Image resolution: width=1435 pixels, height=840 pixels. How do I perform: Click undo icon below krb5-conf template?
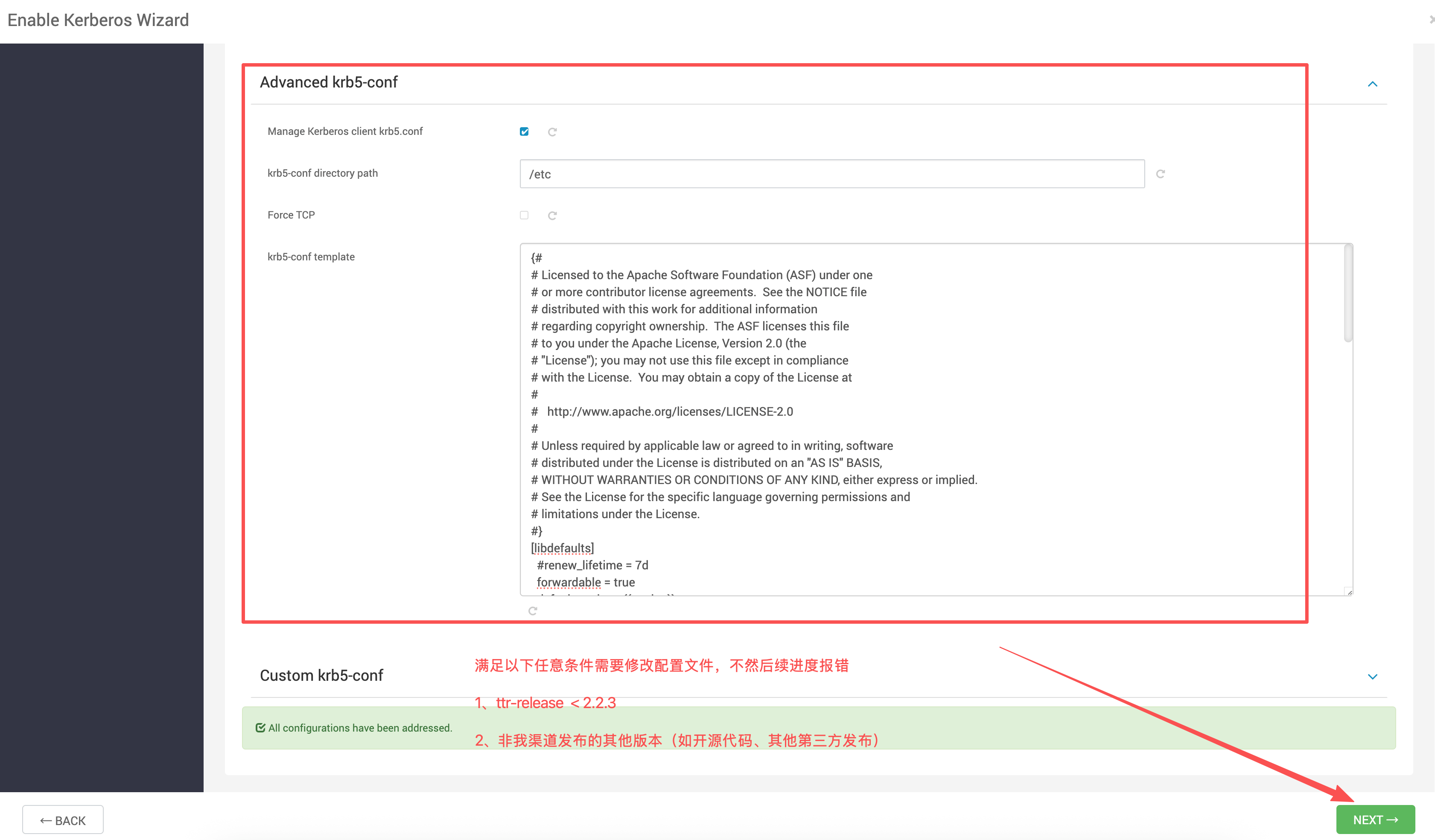click(532, 610)
